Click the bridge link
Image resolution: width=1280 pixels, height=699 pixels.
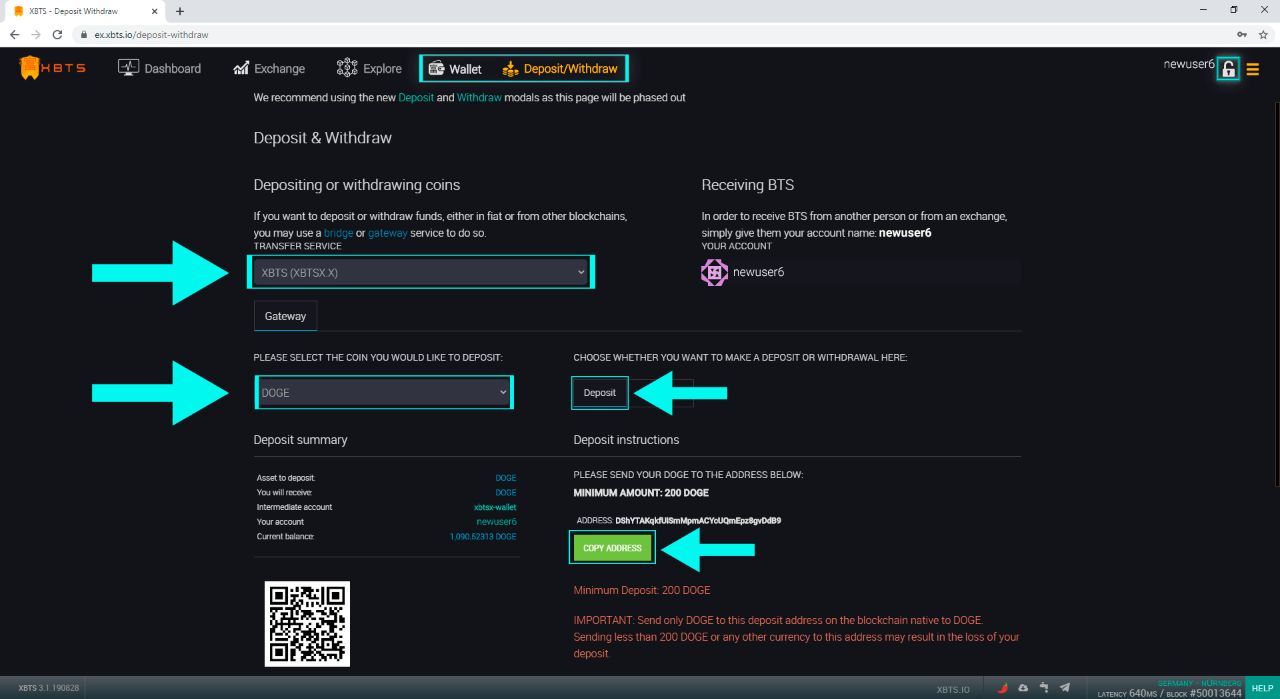pyautogui.click(x=338, y=233)
